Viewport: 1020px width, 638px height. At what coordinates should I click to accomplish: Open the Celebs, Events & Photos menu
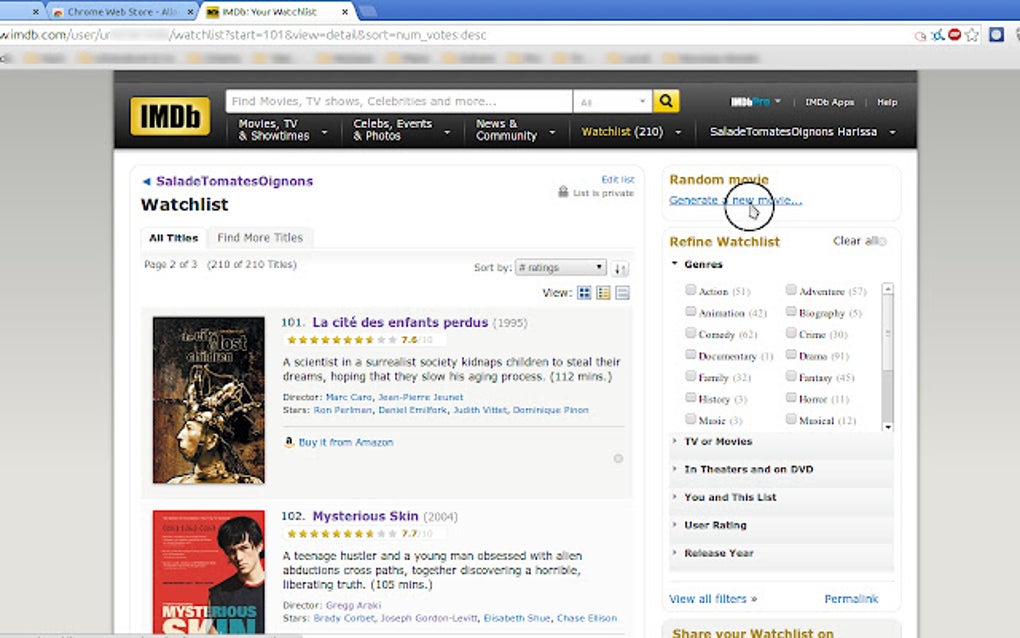point(401,130)
